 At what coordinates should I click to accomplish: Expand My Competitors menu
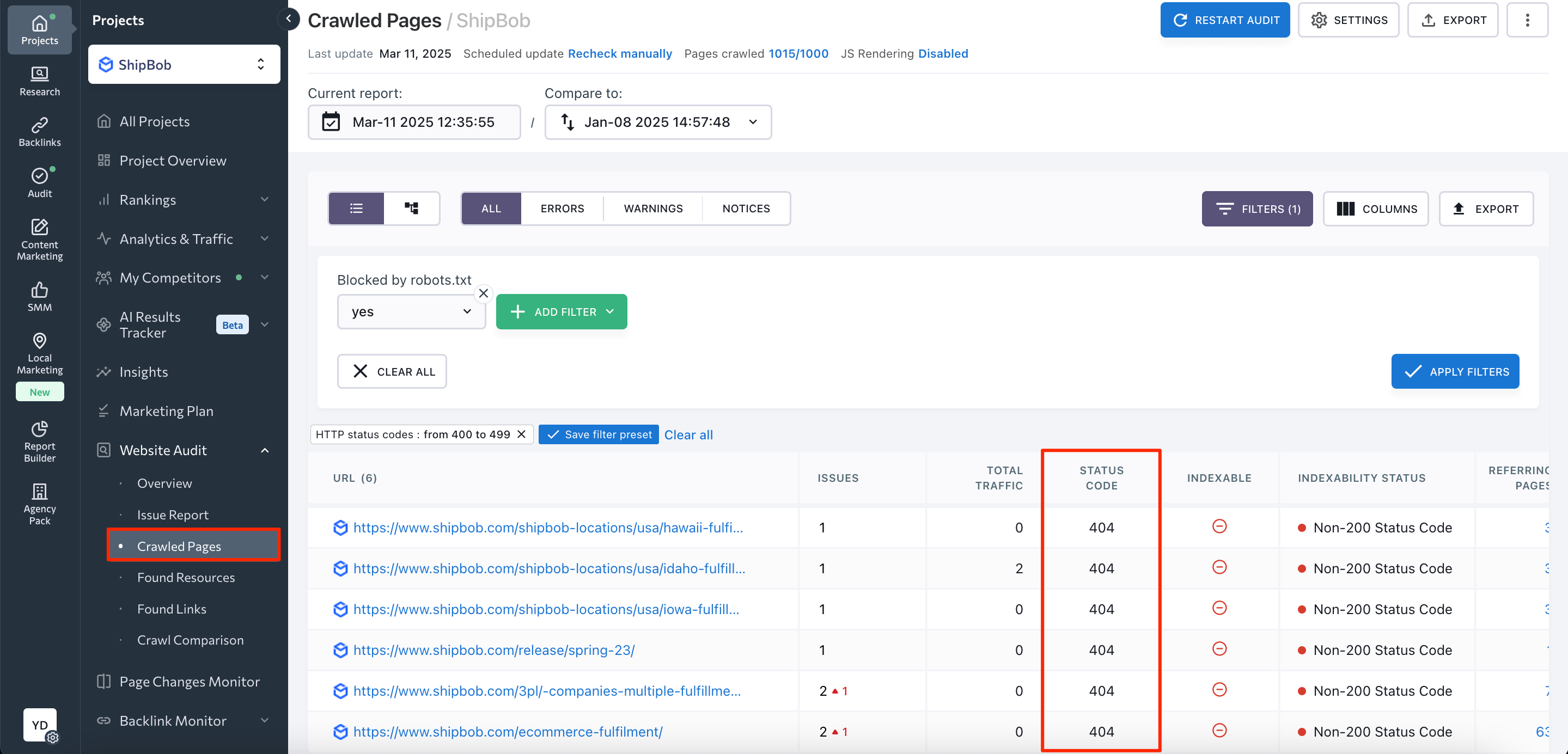tap(264, 278)
